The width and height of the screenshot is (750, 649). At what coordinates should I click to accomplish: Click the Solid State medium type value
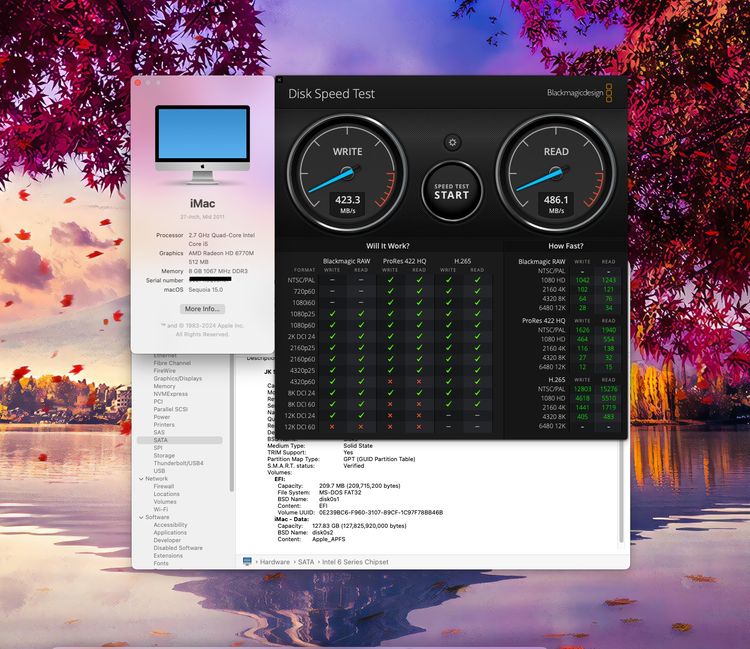tap(358, 446)
